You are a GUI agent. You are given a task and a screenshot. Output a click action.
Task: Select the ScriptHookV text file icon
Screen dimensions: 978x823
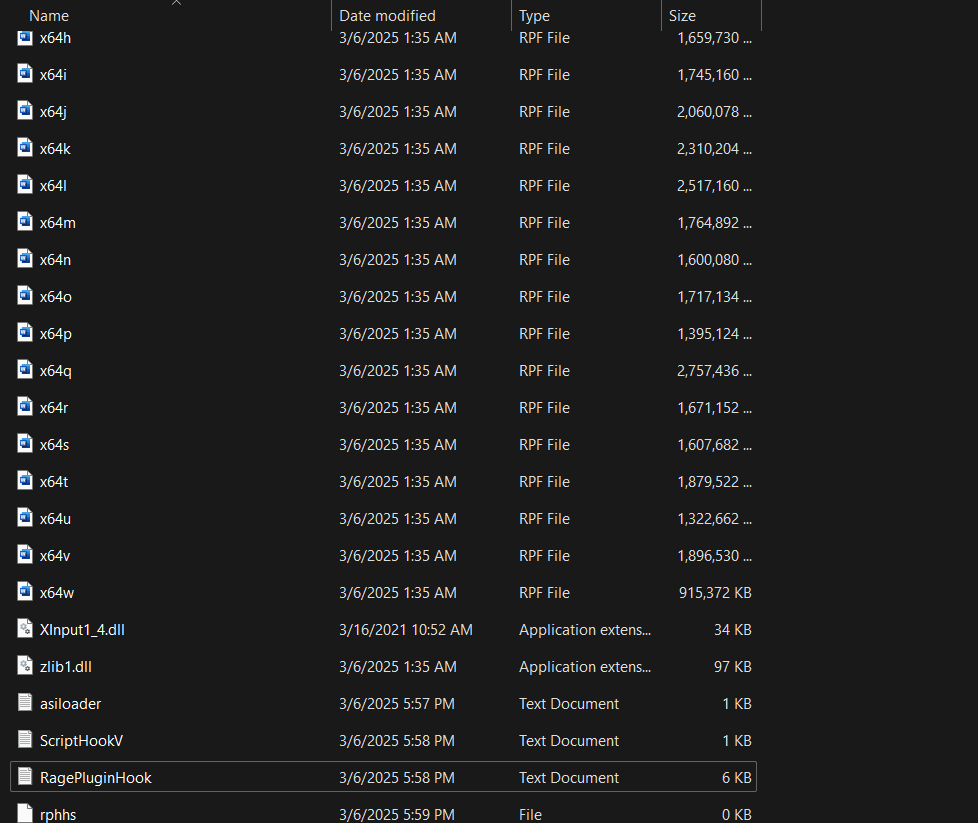26,740
